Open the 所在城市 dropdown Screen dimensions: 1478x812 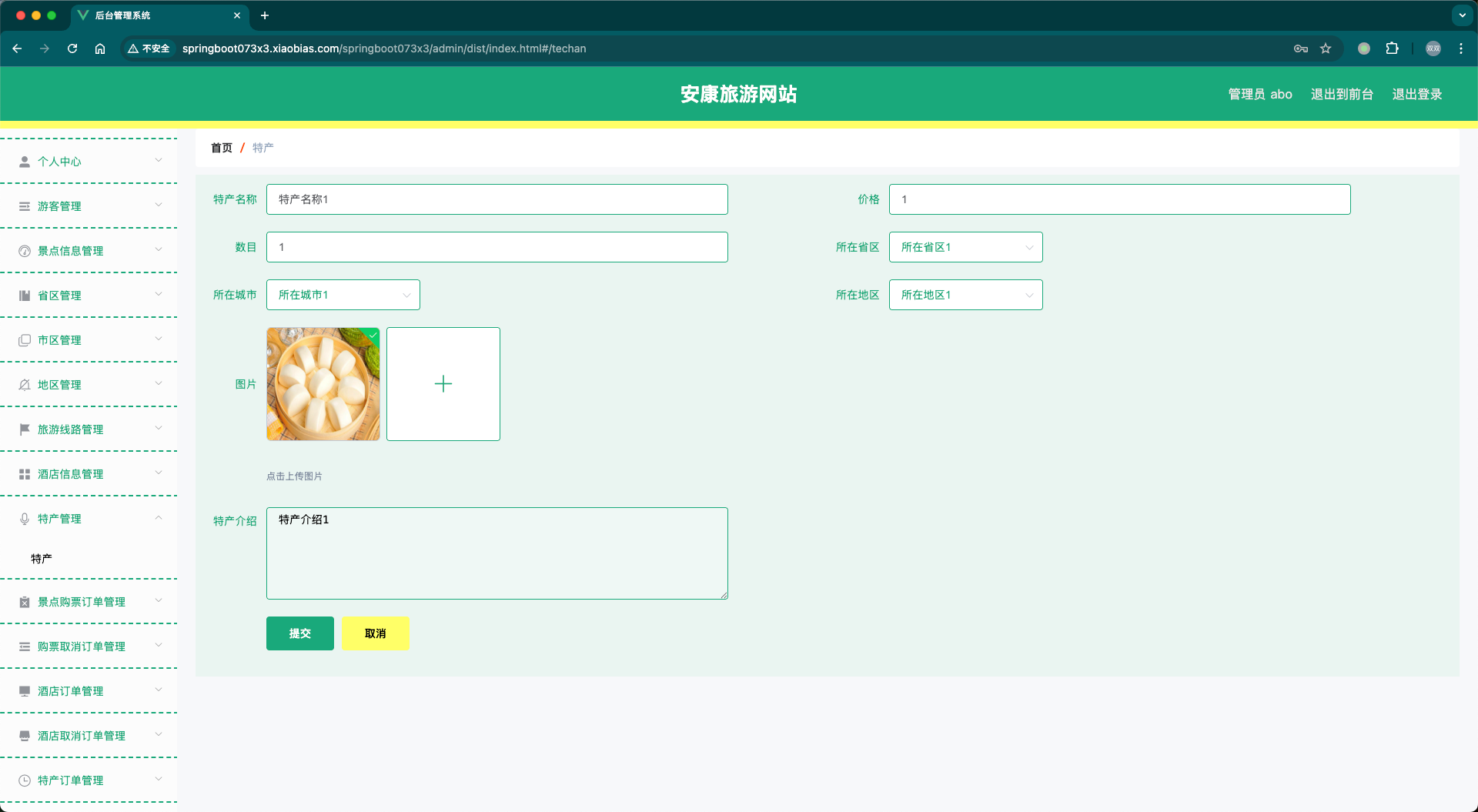343,295
